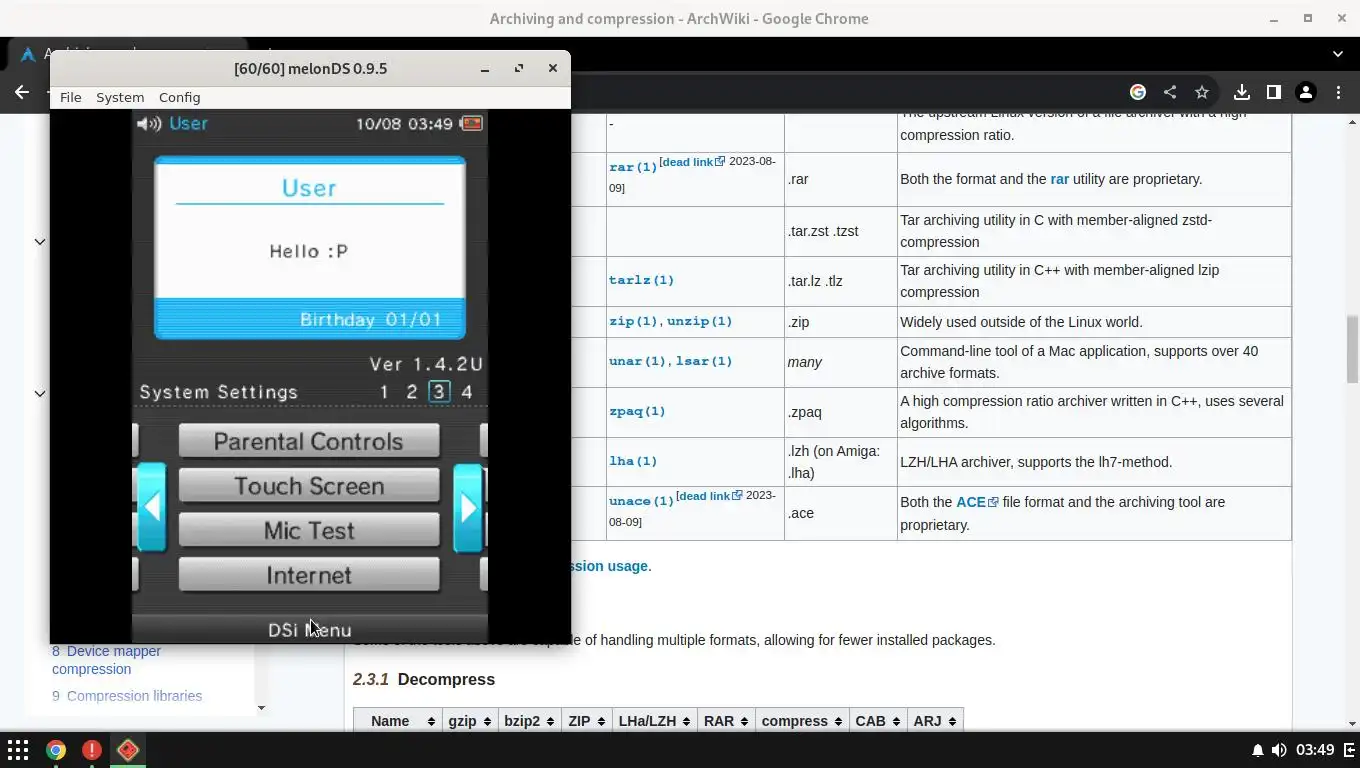The width and height of the screenshot is (1360, 768).
Task: Switch to System Settings page 1
Action: pos(384,392)
